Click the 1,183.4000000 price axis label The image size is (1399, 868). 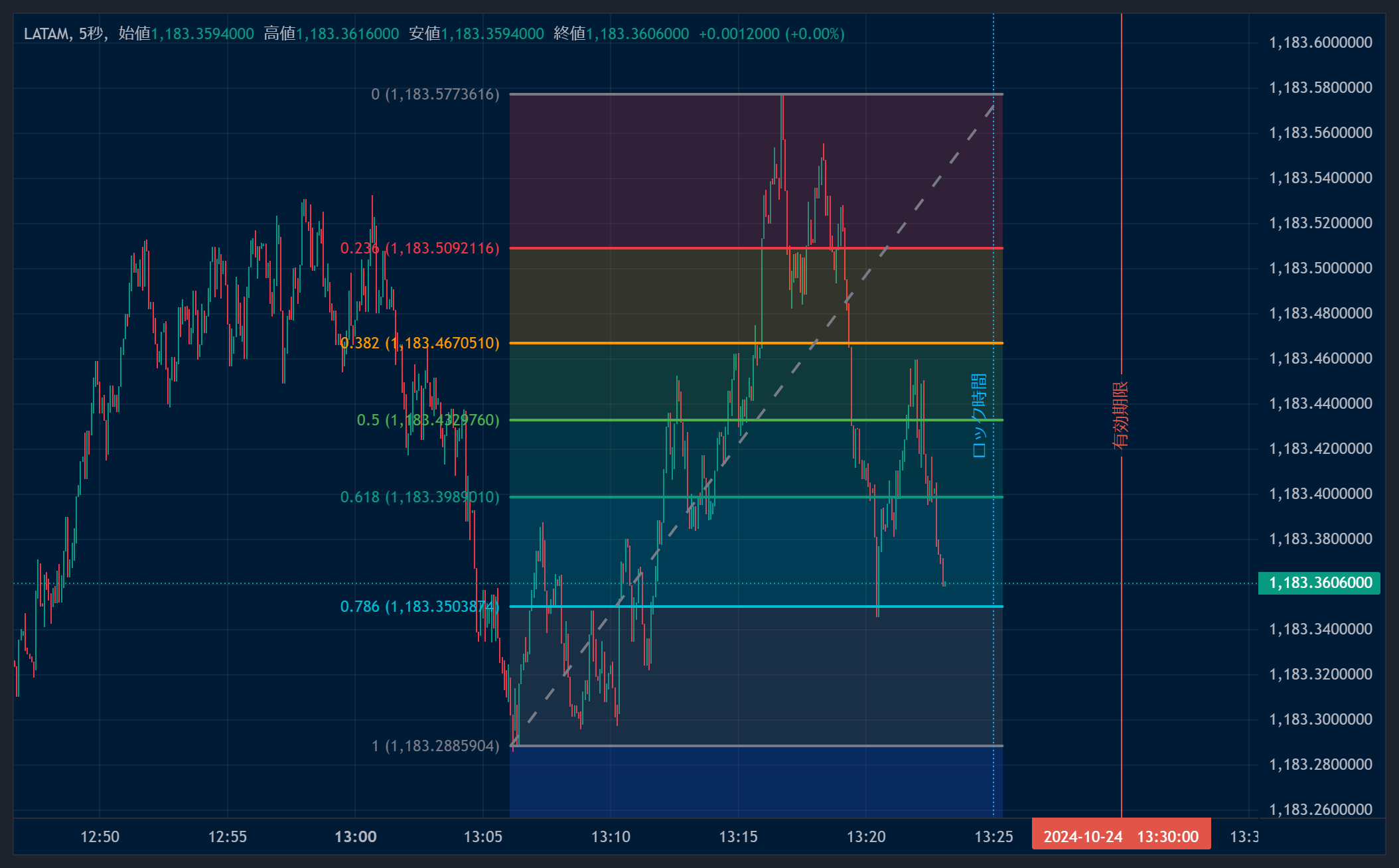[x=1321, y=494]
